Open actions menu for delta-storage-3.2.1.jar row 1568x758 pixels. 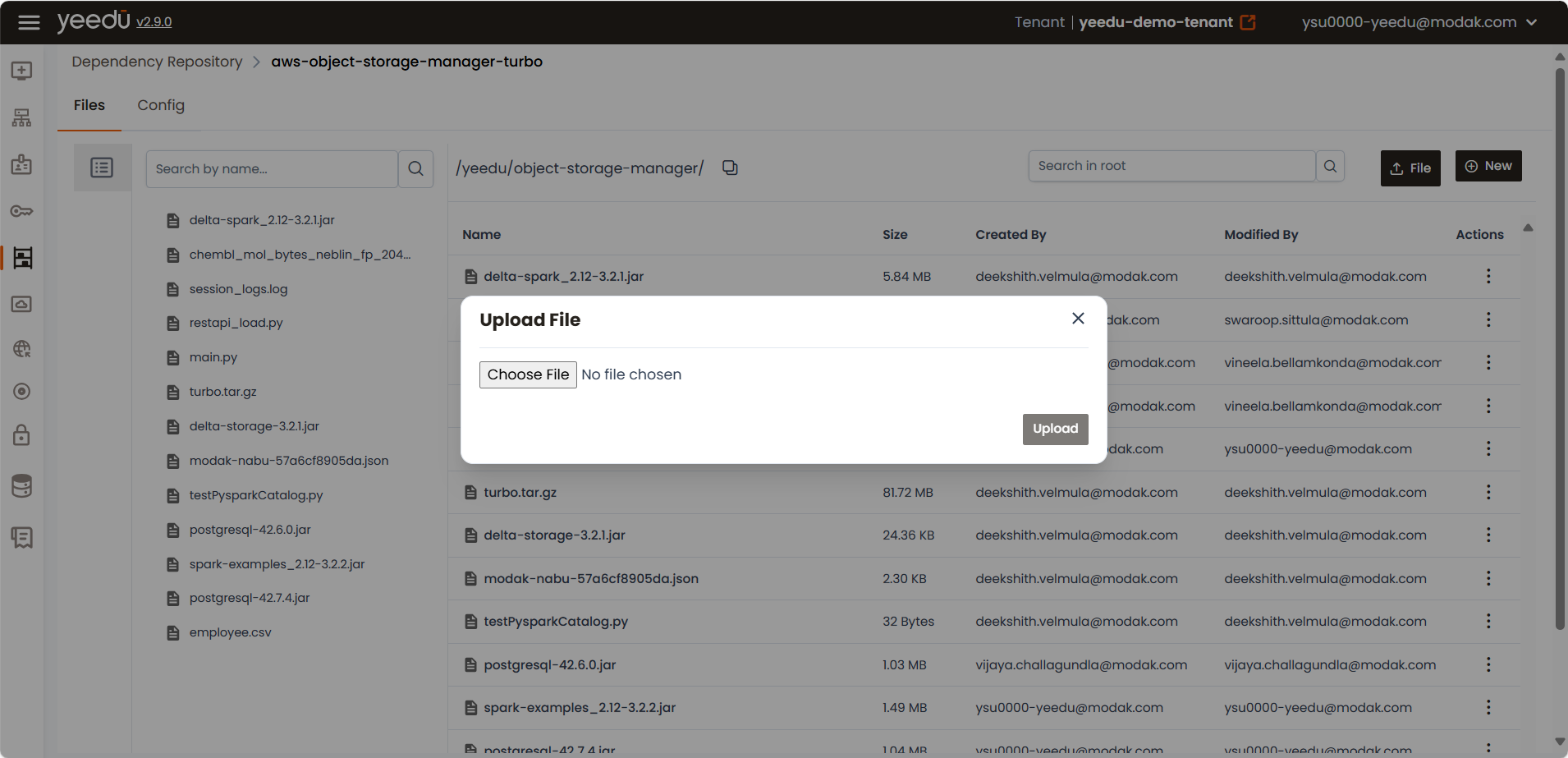tap(1488, 535)
